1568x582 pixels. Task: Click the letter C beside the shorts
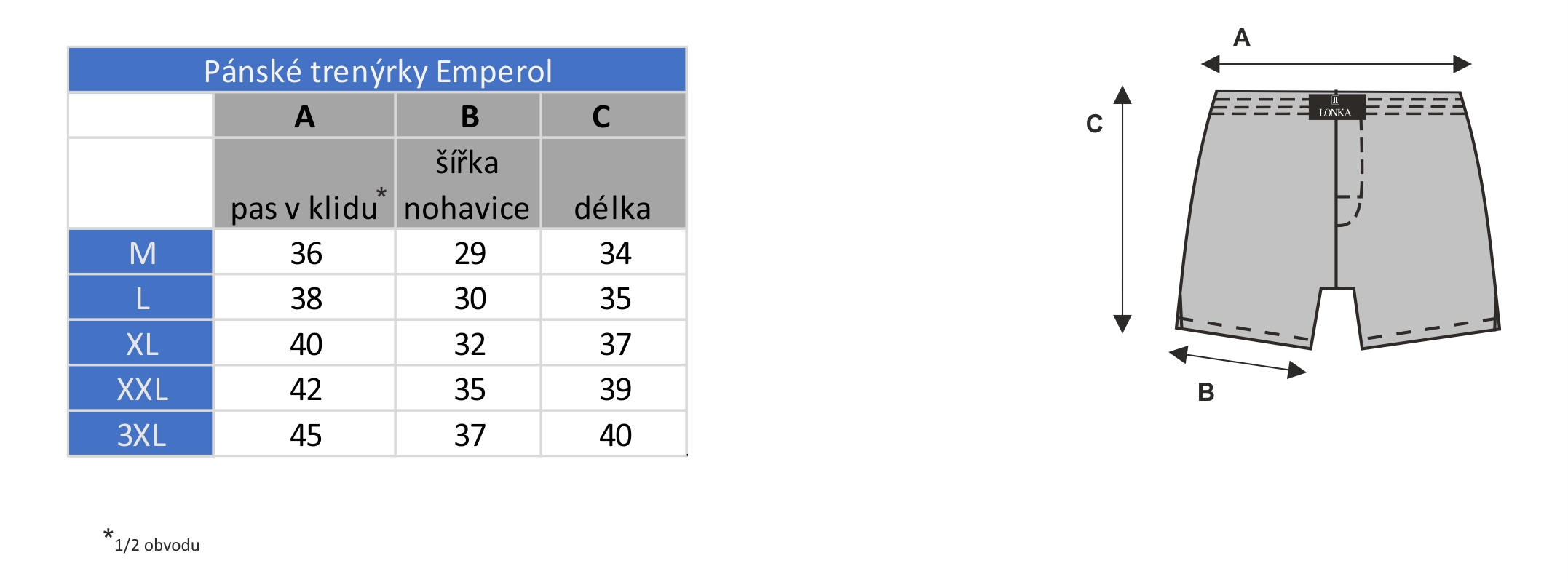tap(1094, 124)
